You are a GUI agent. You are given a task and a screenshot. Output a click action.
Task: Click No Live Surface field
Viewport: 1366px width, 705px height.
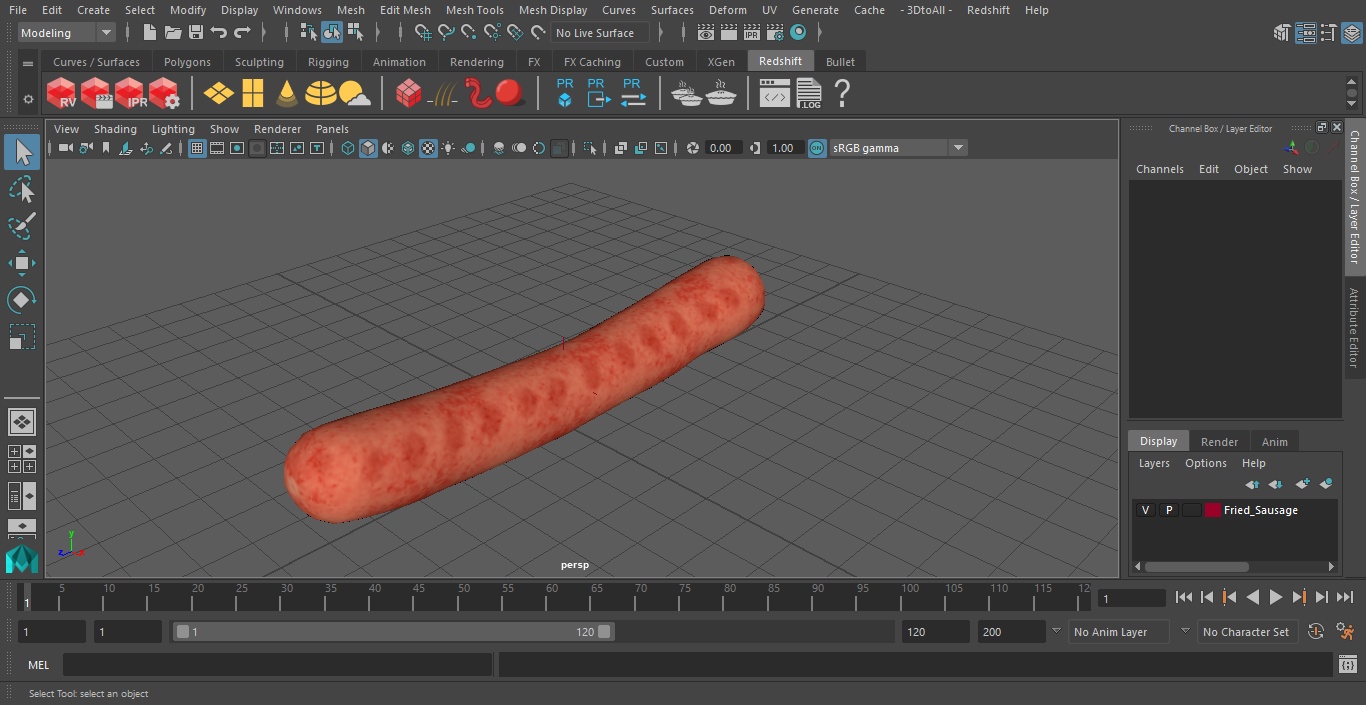coord(600,33)
